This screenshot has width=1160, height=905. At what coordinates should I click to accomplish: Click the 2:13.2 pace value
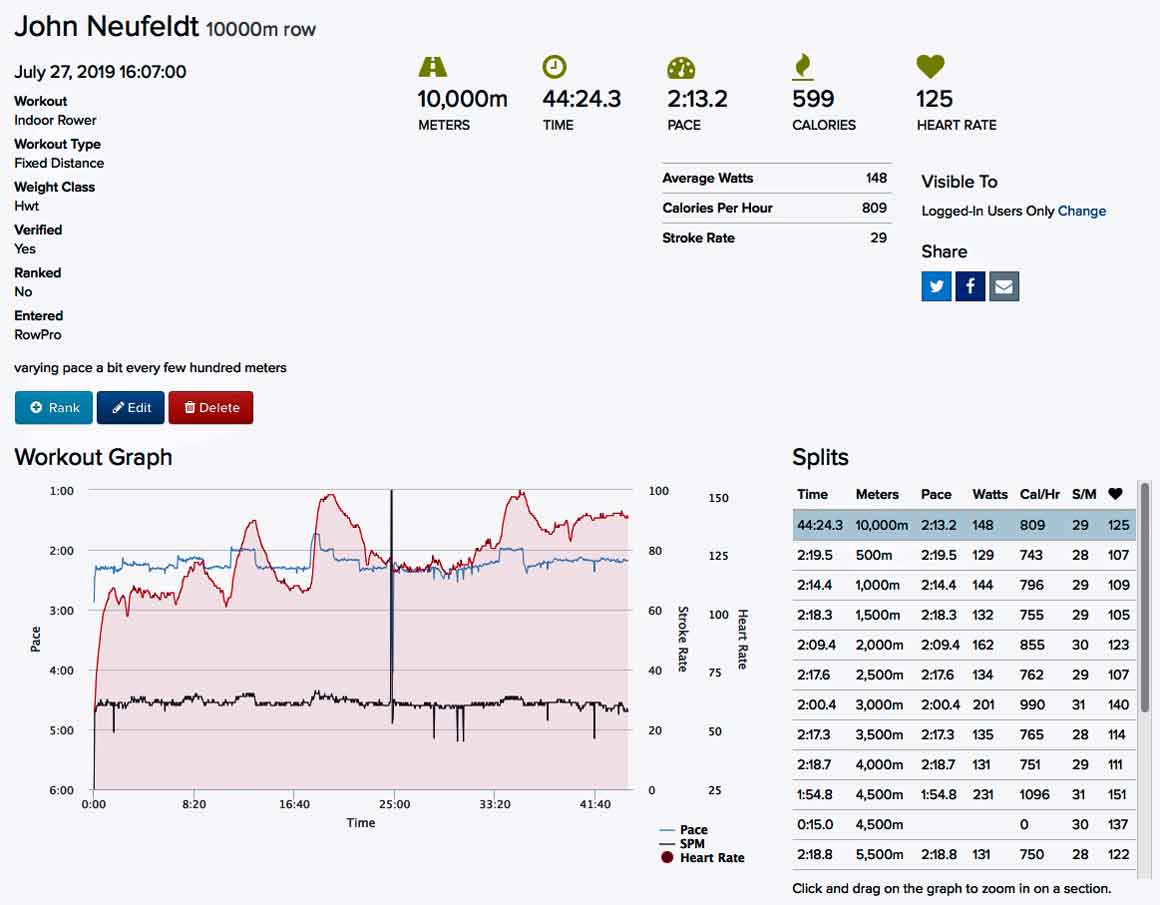pyautogui.click(x=697, y=99)
